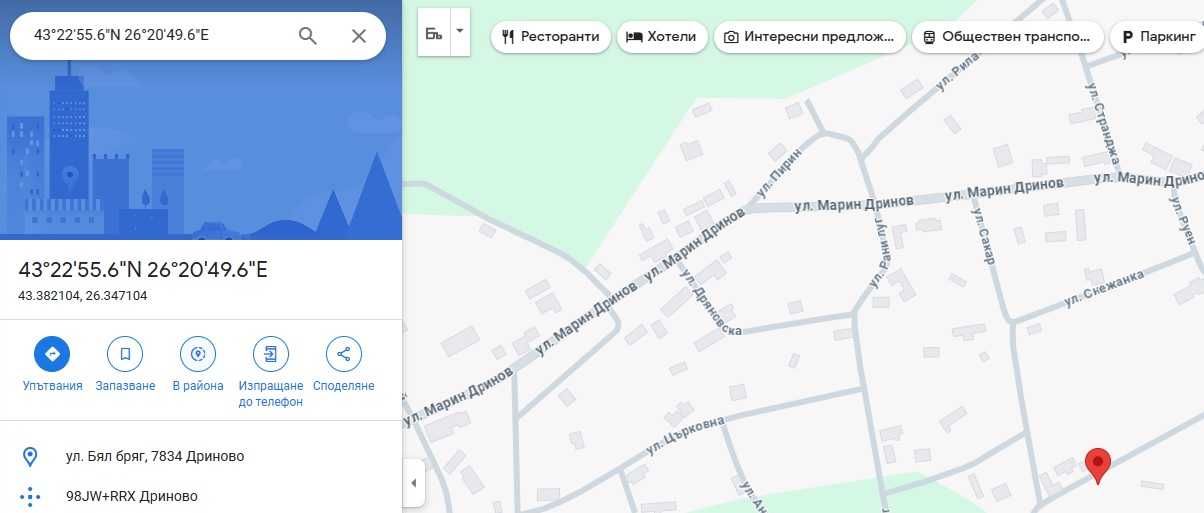This screenshot has height=513, width=1204.
Task: Select the Интересни предлож... chip
Action: pyautogui.click(x=810, y=37)
